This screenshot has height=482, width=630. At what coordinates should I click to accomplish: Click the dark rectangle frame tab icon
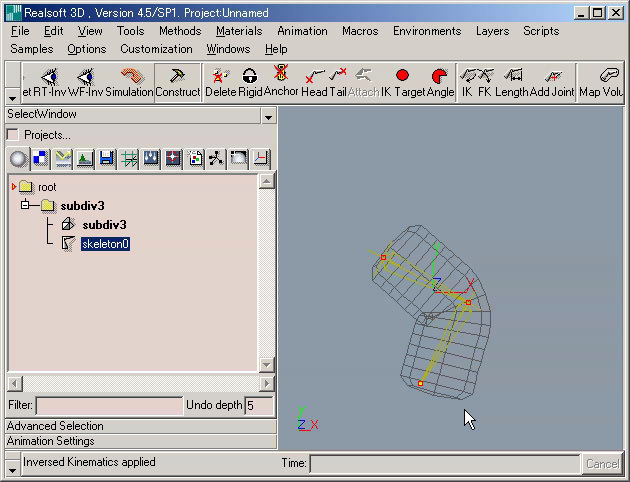tap(239, 159)
